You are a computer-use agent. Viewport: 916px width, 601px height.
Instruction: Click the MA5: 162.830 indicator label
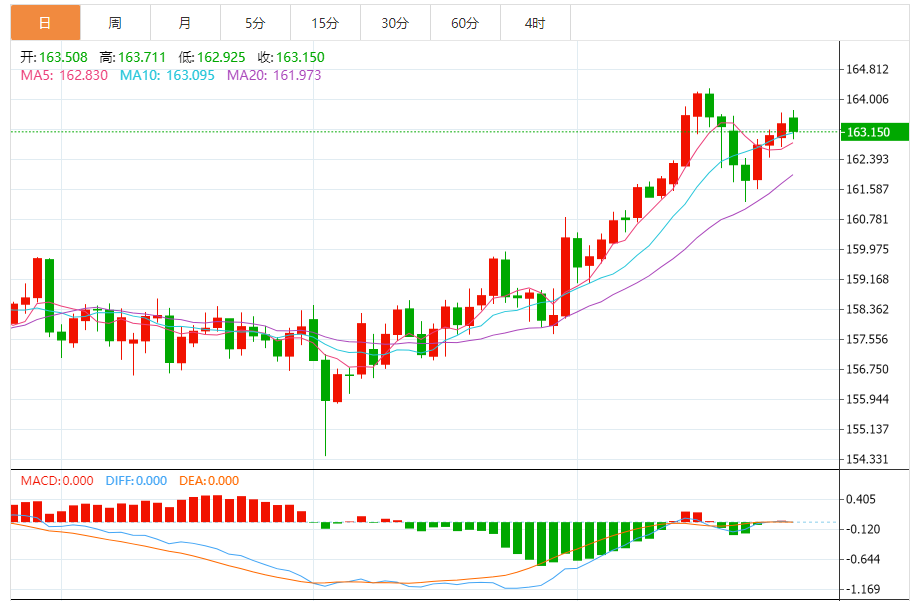coord(64,75)
